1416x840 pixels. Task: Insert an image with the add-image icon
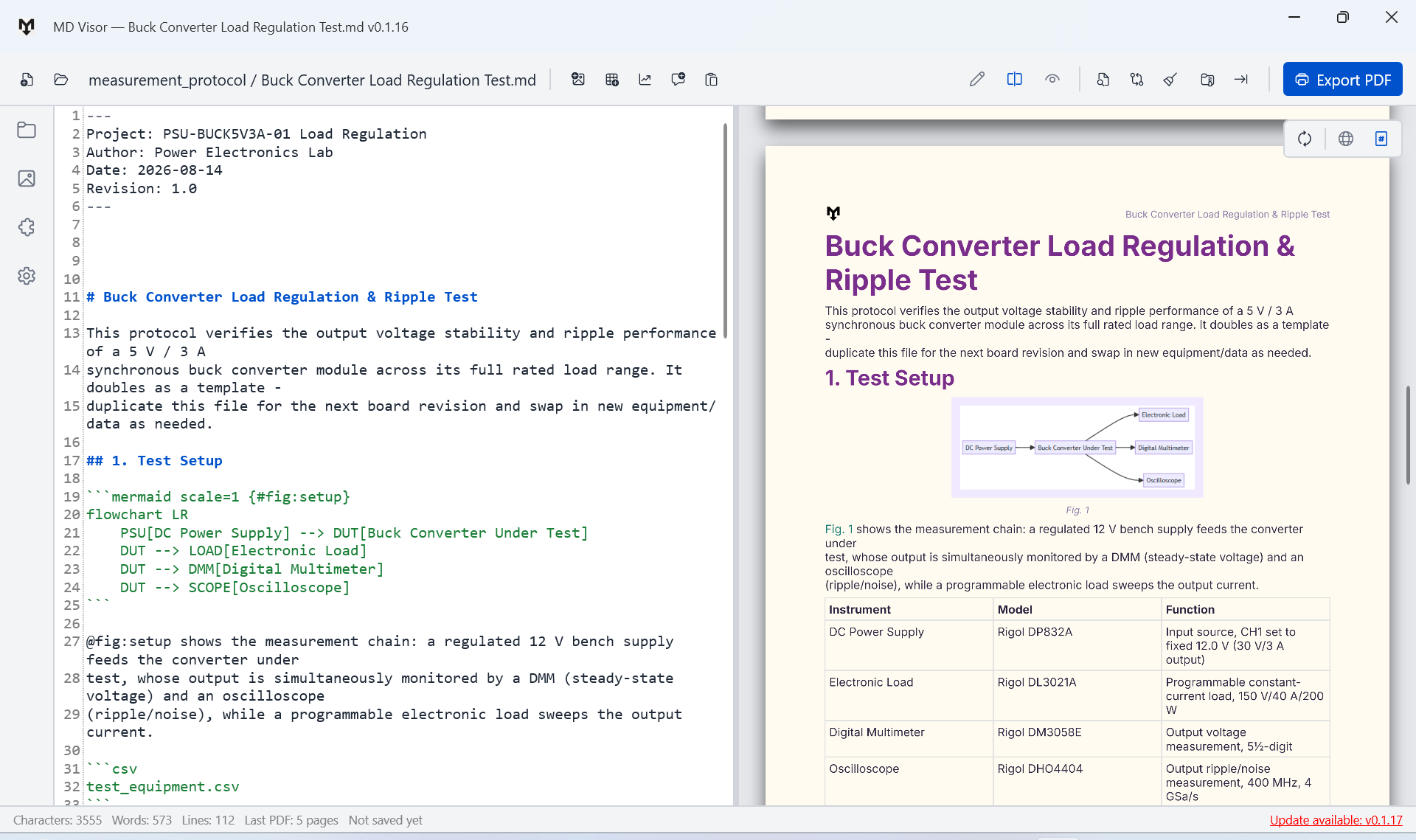[x=578, y=80]
